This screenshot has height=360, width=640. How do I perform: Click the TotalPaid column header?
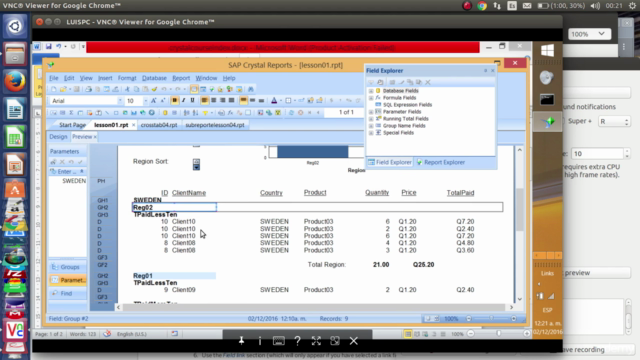tap(460, 193)
